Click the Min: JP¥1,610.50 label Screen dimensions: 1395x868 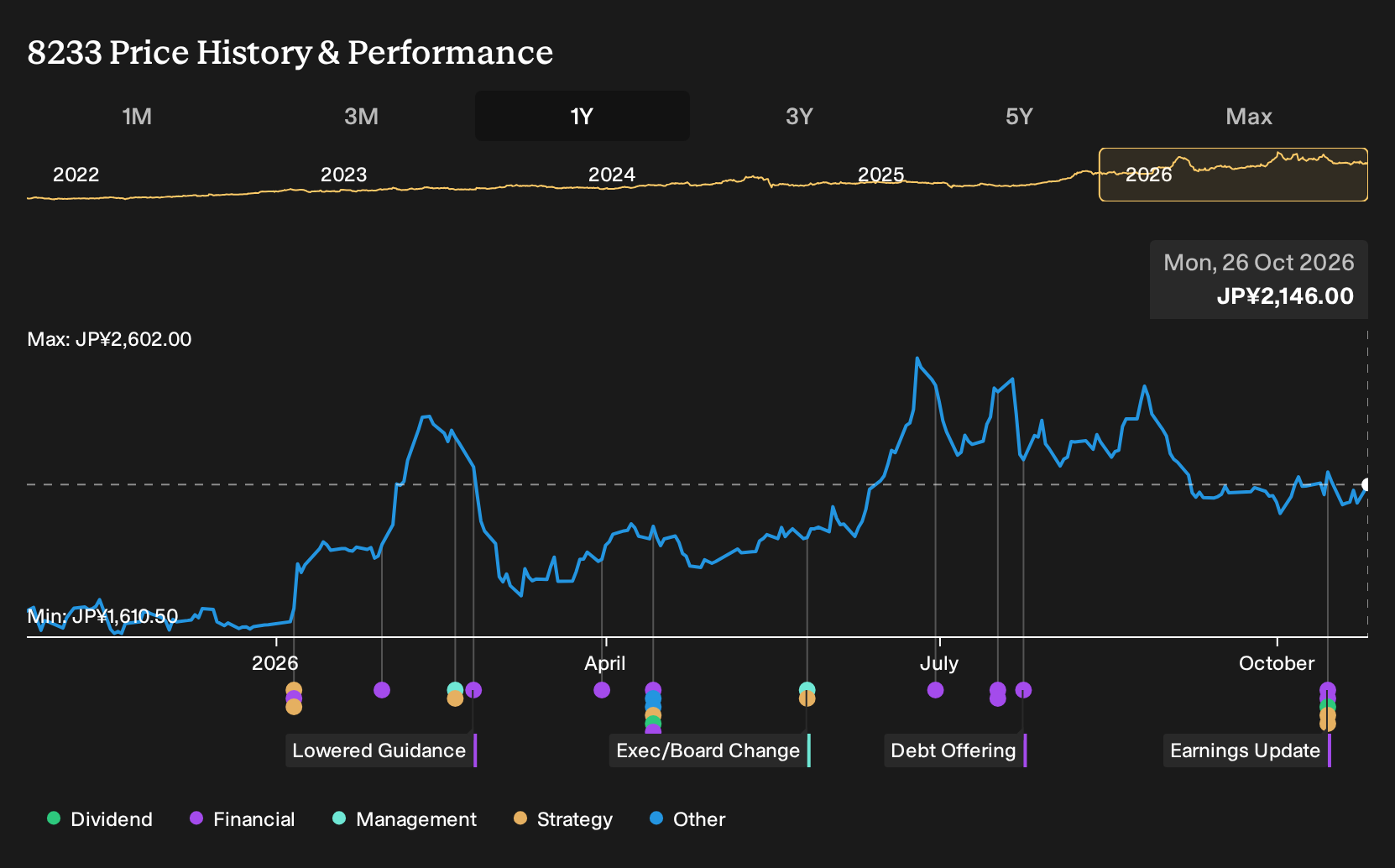pos(102,616)
